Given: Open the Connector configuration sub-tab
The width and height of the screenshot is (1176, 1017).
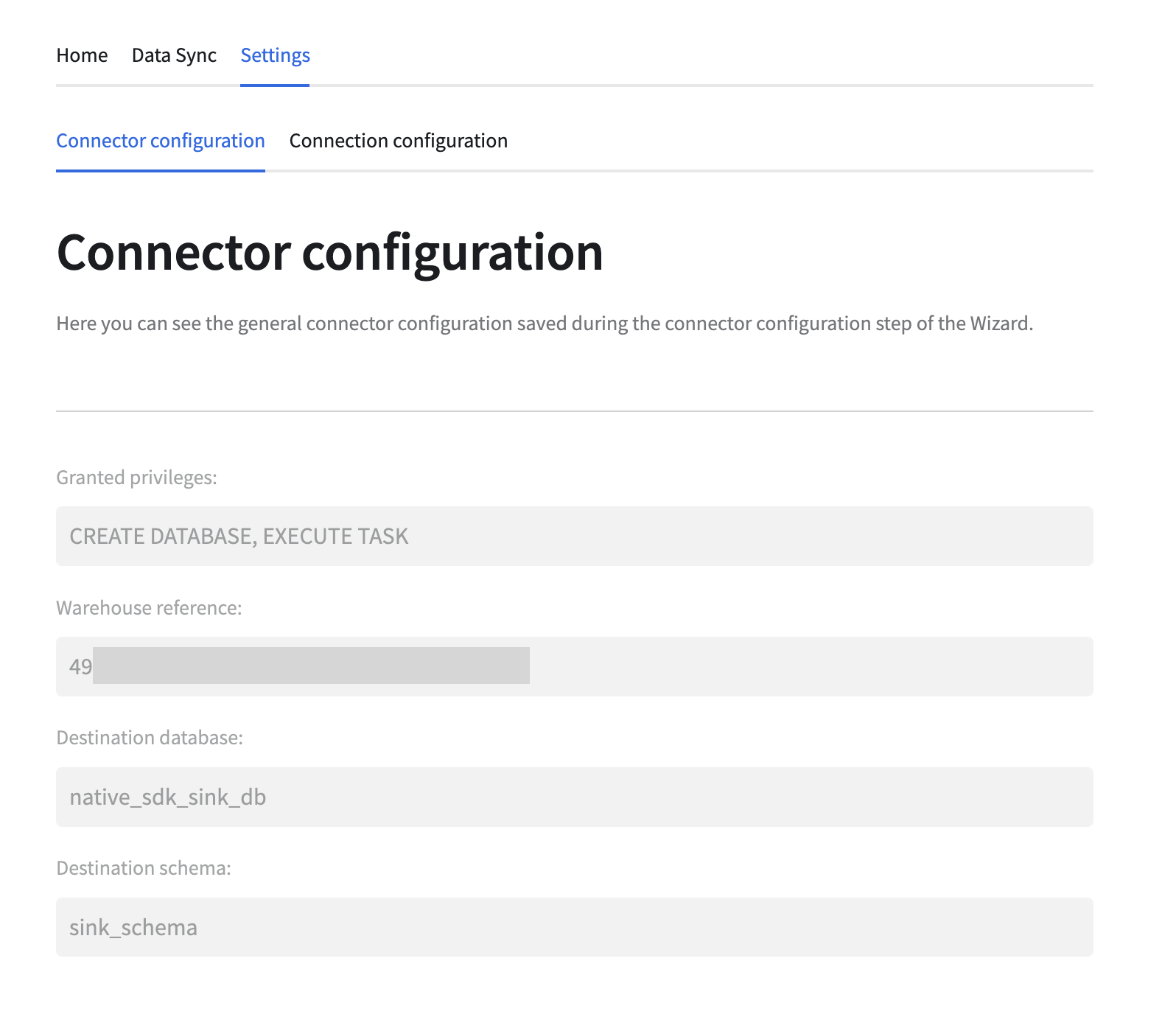Looking at the screenshot, I should pyautogui.click(x=161, y=141).
